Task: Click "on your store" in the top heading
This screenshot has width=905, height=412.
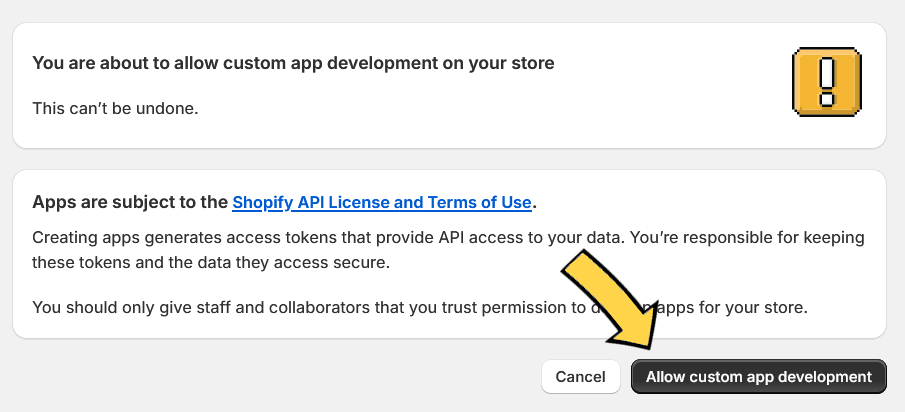Action: click(499, 63)
